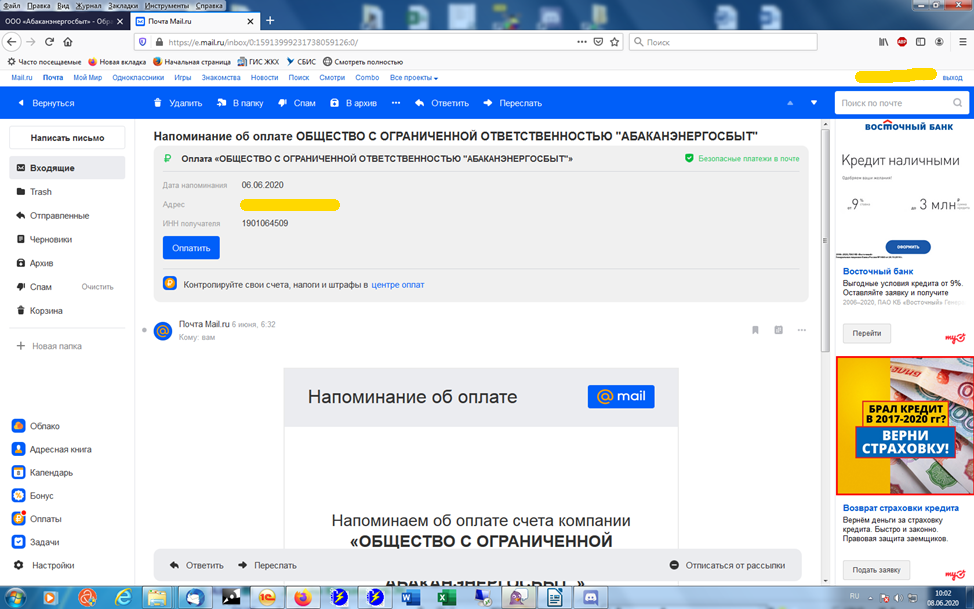
Task: Open the Бонус section
Action: click(x=33, y=496)
